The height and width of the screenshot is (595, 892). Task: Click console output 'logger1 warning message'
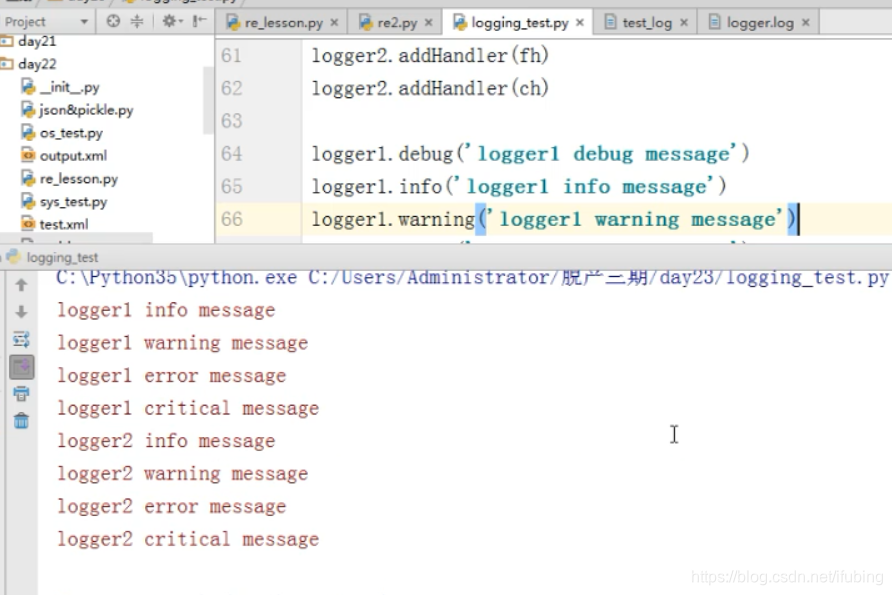pos(183,343)
